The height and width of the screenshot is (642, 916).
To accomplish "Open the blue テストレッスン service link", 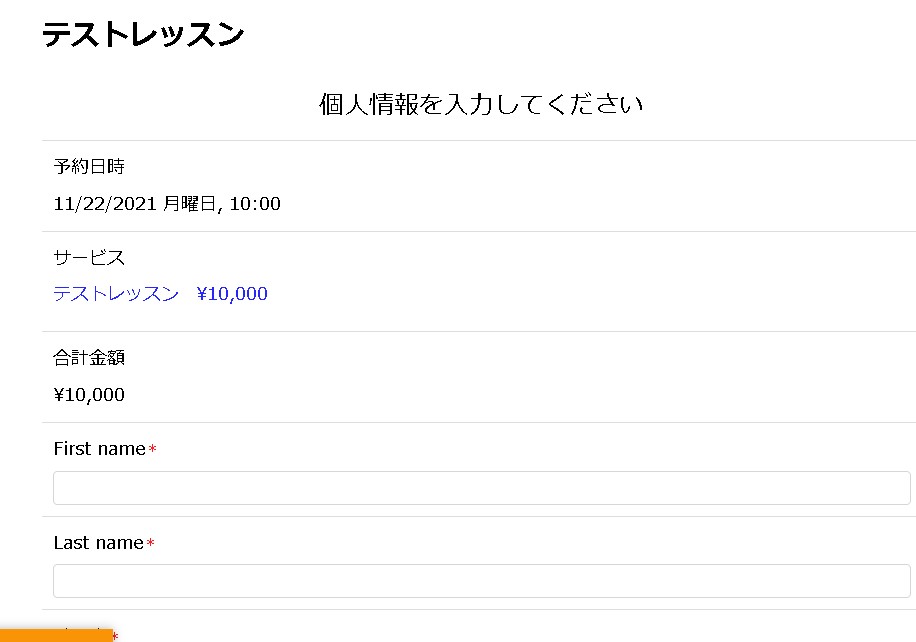I will pyautogui.click(x=116, y=294).
